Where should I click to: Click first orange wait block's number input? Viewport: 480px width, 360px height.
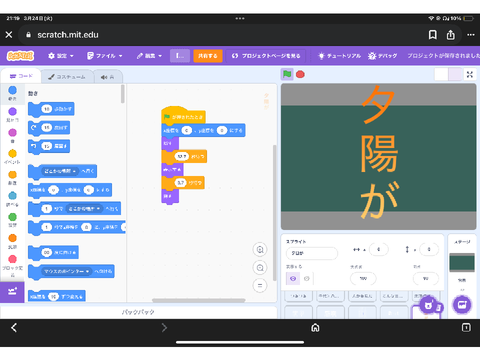pos(182,156)
